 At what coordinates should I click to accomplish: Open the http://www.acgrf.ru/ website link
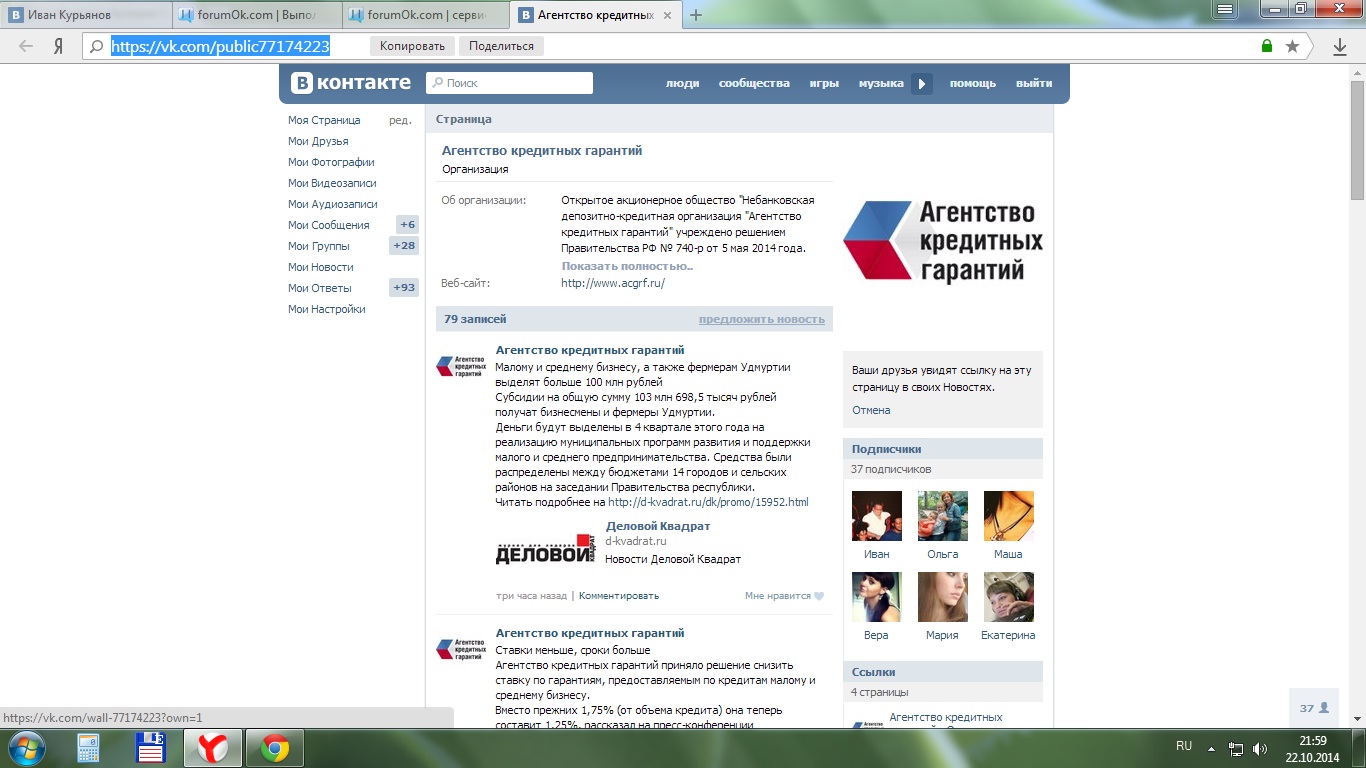coord(613,283)
